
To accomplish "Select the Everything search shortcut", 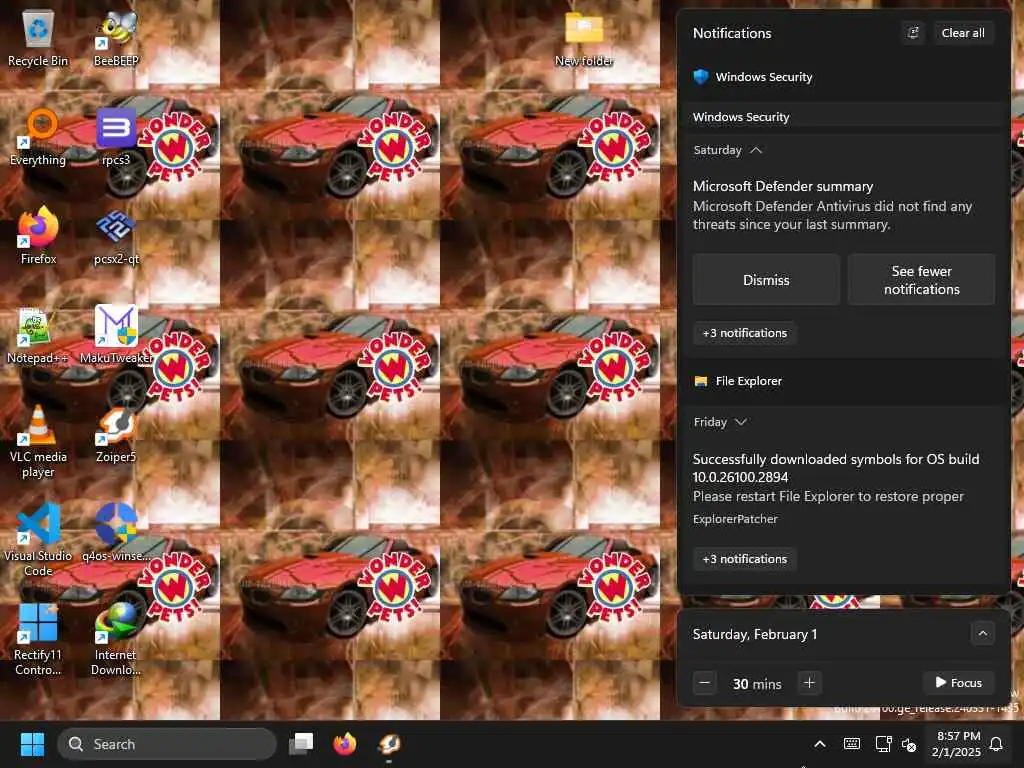I will click(38, 137).
